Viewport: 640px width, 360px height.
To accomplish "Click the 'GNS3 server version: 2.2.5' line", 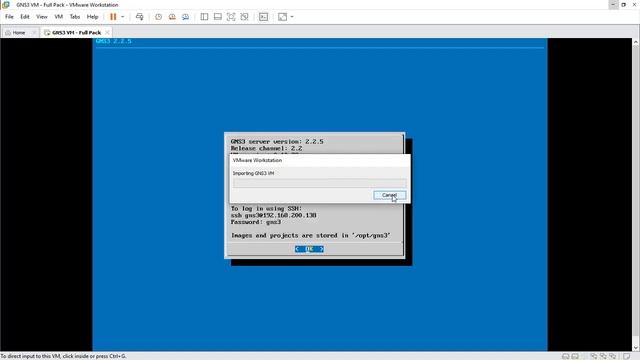I will [x=277, y=141].
